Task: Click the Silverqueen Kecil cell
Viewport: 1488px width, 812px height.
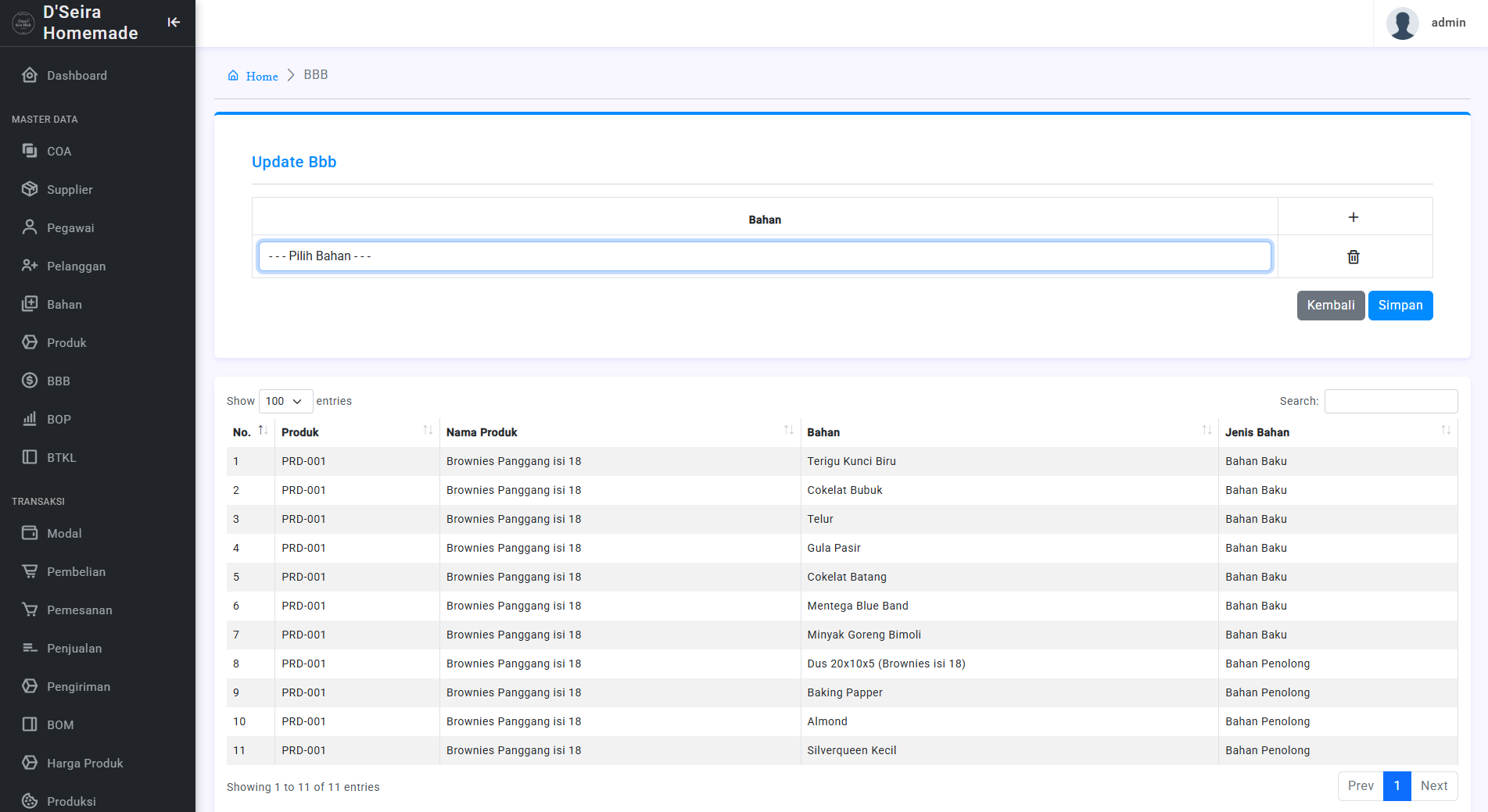Action: tap(1009, 750)
